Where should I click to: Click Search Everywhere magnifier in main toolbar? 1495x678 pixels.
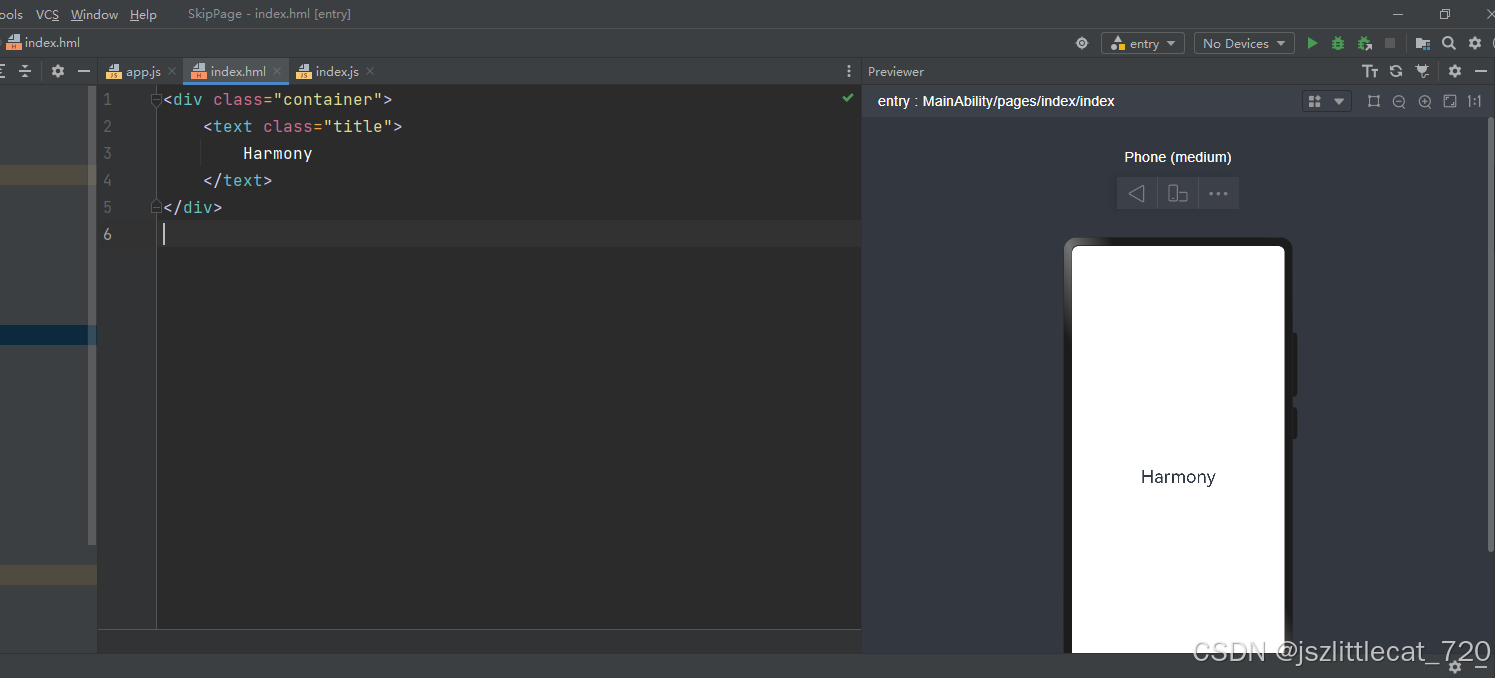tap(1449, 43)
